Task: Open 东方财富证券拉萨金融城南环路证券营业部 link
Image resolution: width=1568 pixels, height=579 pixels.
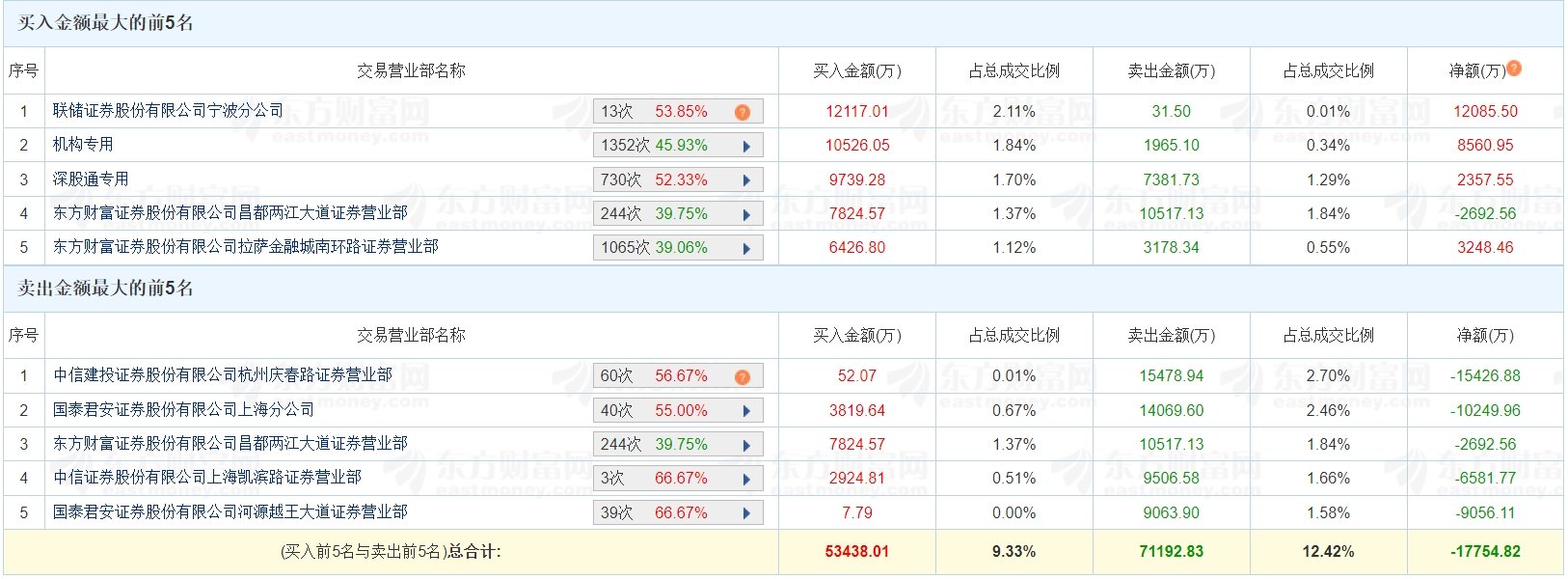Action: click(246, 247)
